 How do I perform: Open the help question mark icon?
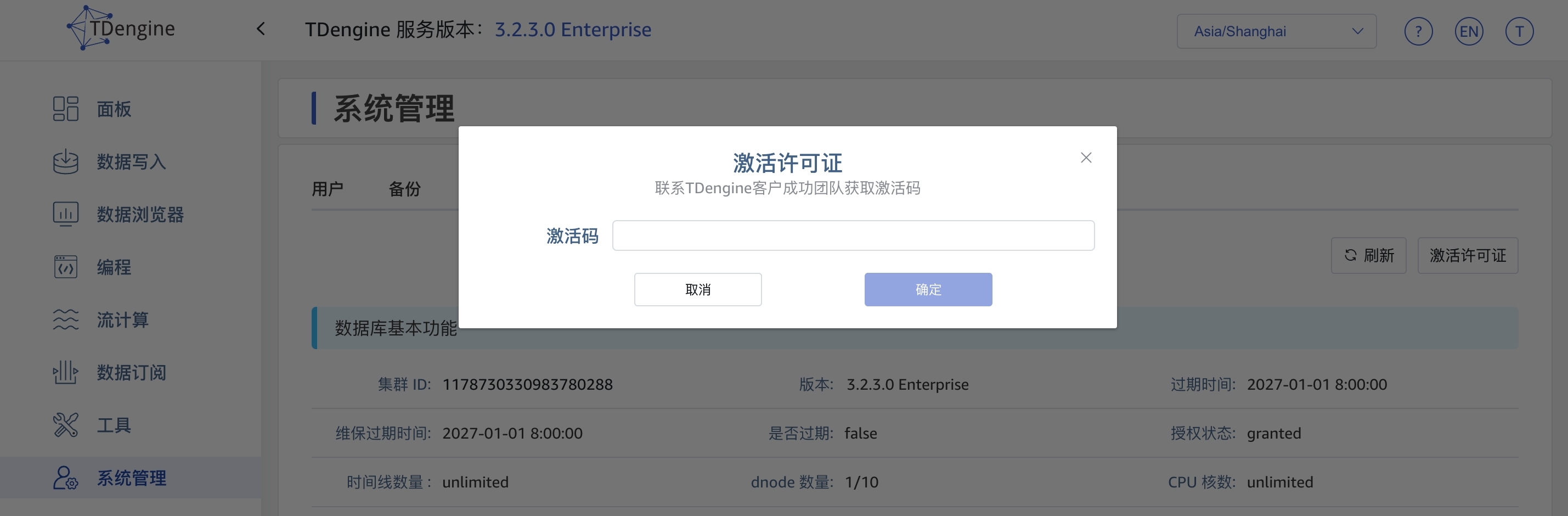(x=1418, y=32)
